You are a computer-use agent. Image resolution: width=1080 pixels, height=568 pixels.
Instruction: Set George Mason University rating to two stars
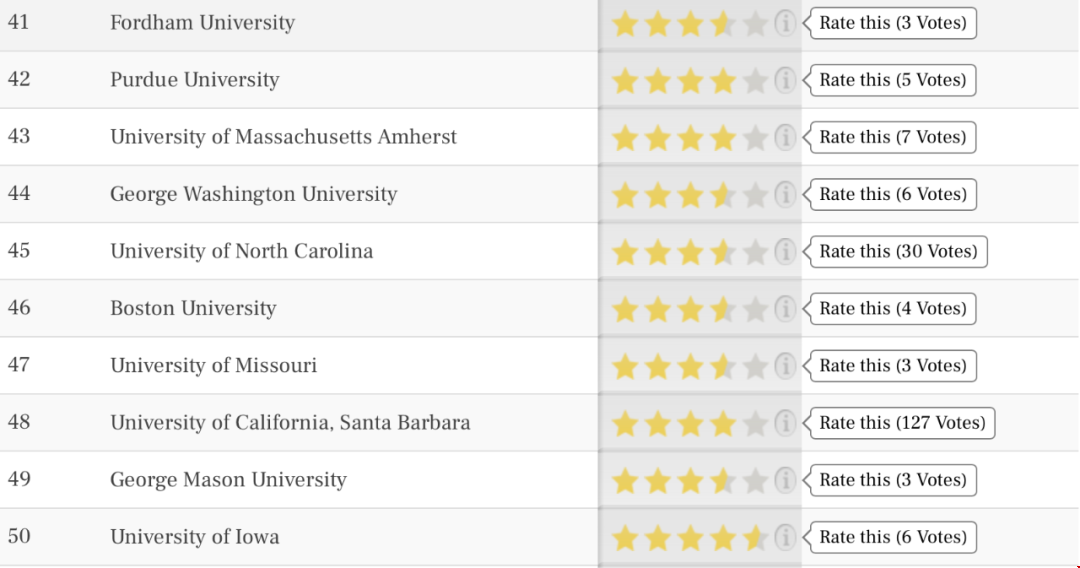tap(657, 481)
